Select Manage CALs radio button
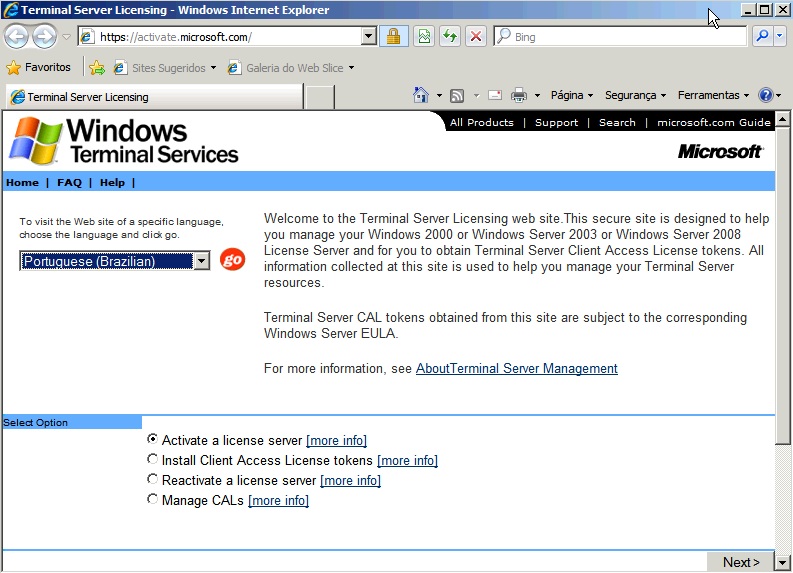Screen dimensions: 793x573 pos(152,499)
